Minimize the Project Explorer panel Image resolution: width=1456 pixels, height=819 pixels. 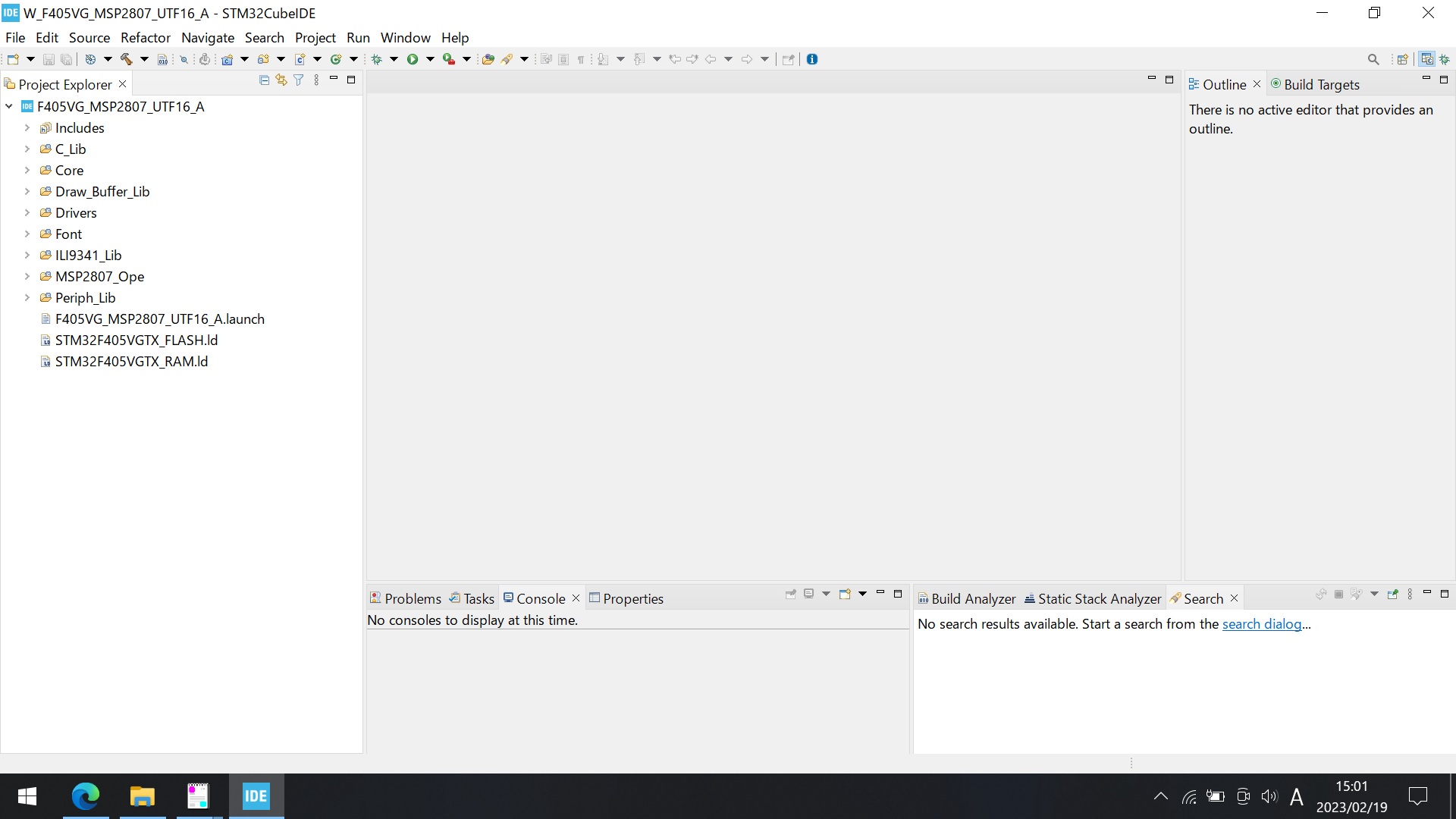334,79
